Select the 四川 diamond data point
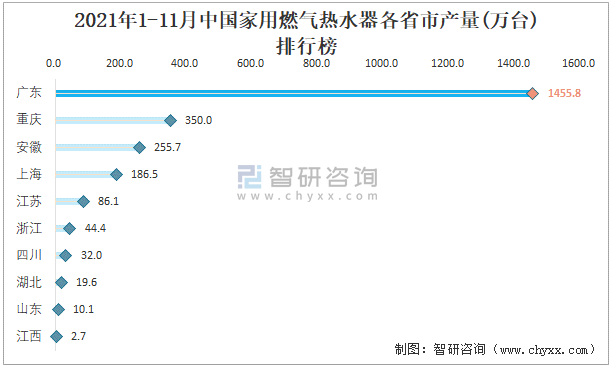The image size is (614, 367). tap(65, 256)
